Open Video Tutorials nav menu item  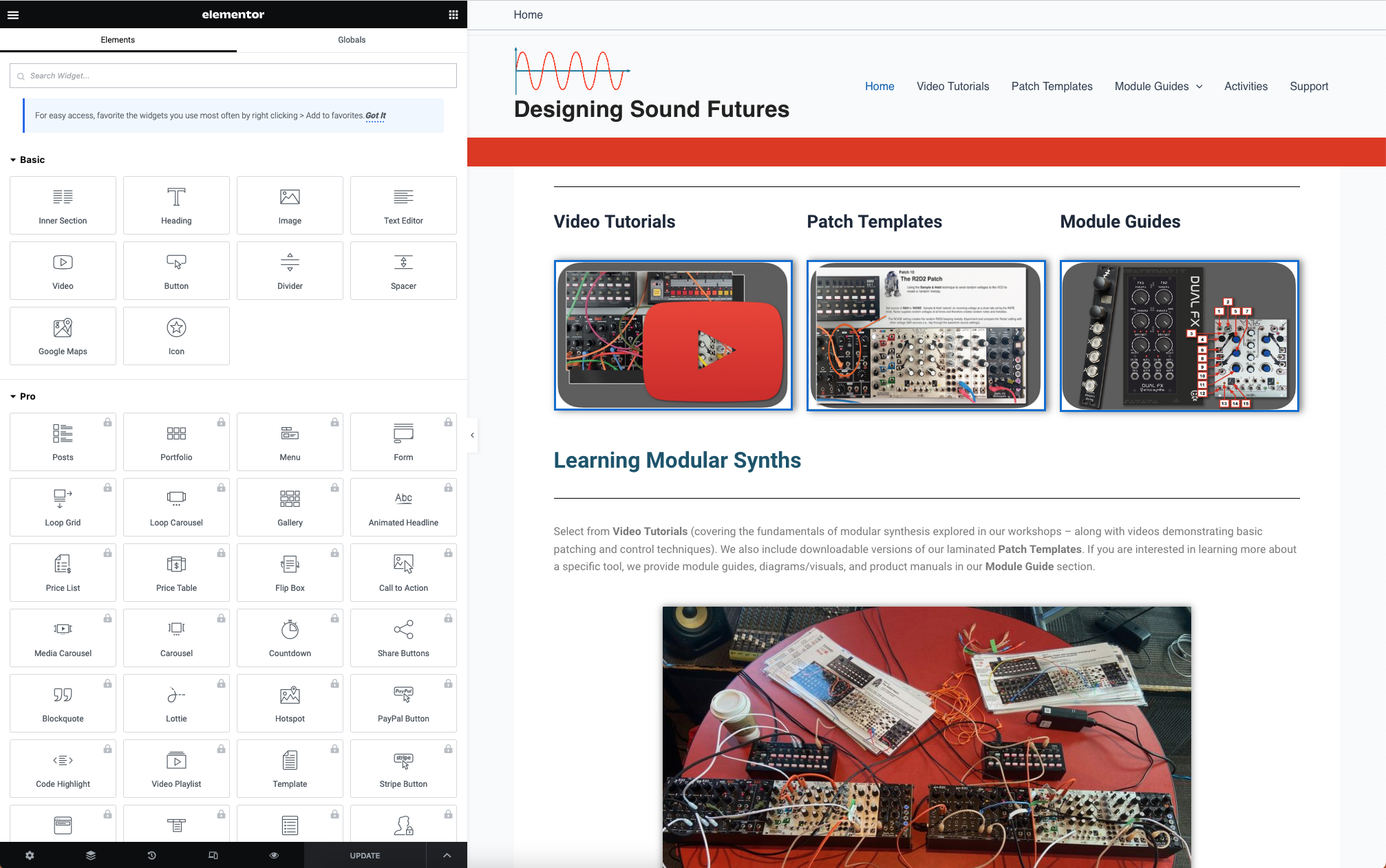[x=952, y=86]
